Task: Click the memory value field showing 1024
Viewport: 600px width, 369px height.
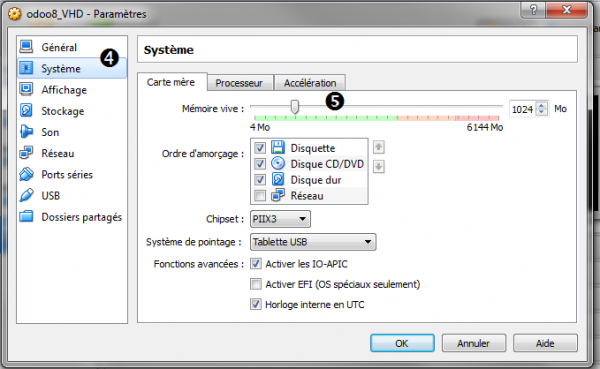Action: (523, 109)
